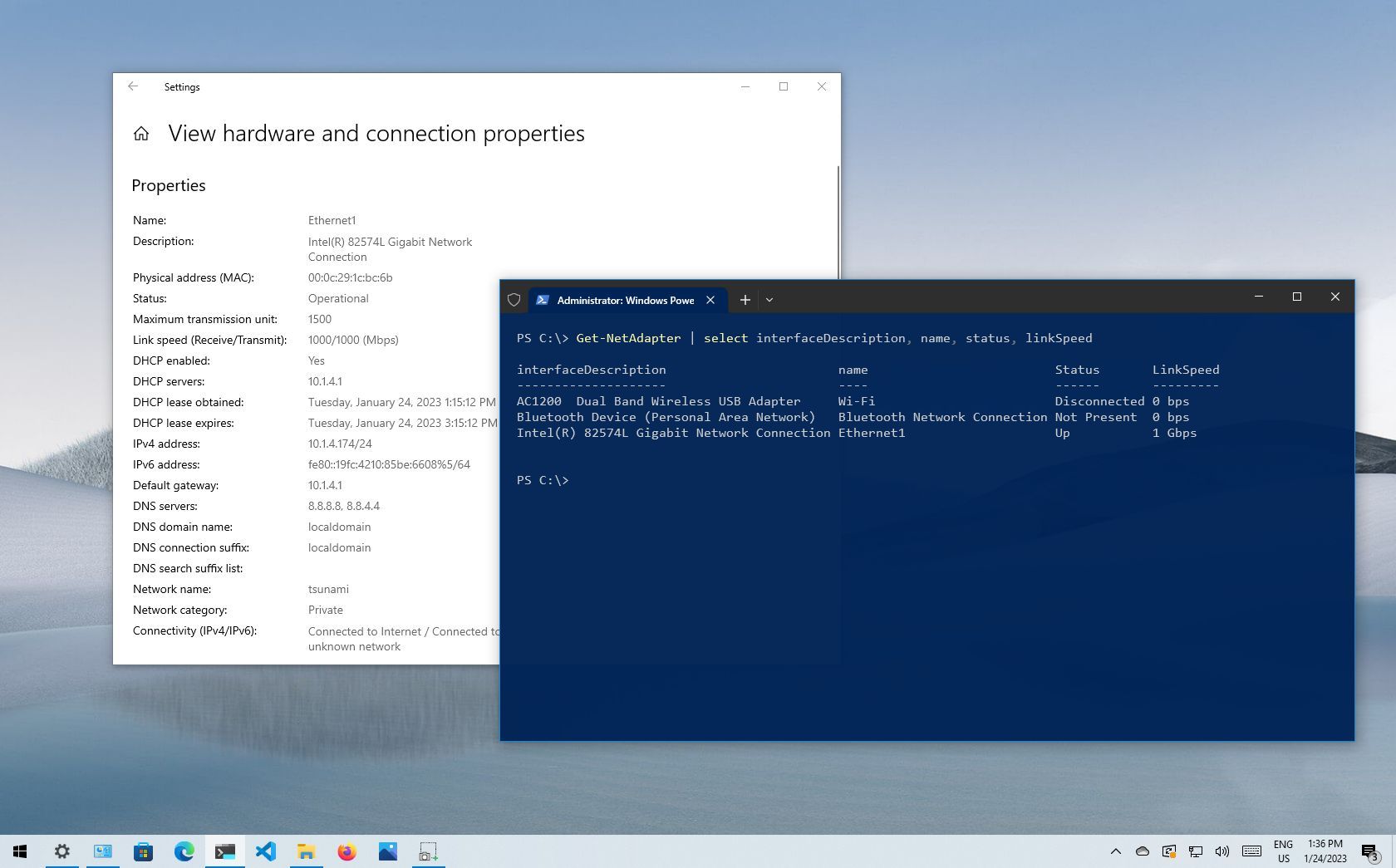Click the network icon in the system tray
The image size is (1396, 868).
(1196, 851)
